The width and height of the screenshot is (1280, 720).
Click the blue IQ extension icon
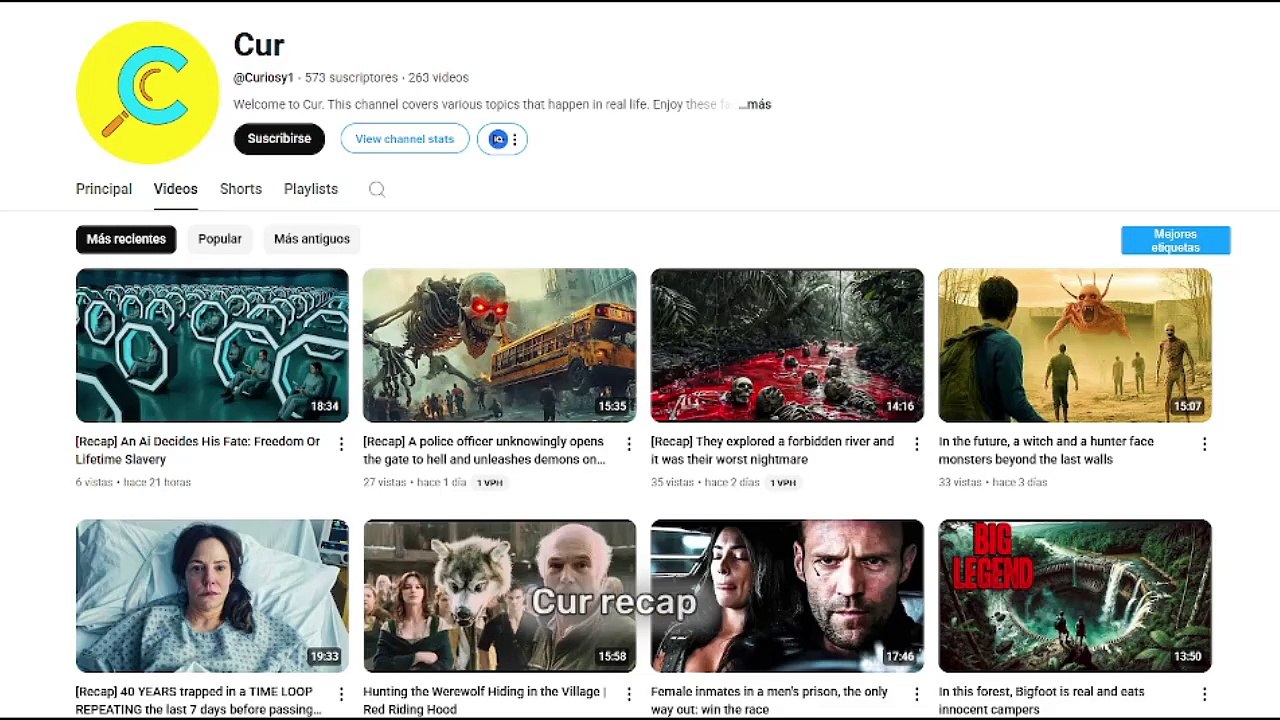(x=497, y=139)
